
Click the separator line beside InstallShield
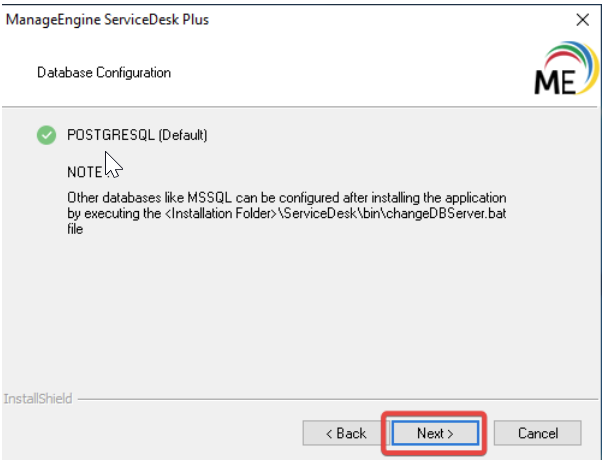(x=330, y=399)
